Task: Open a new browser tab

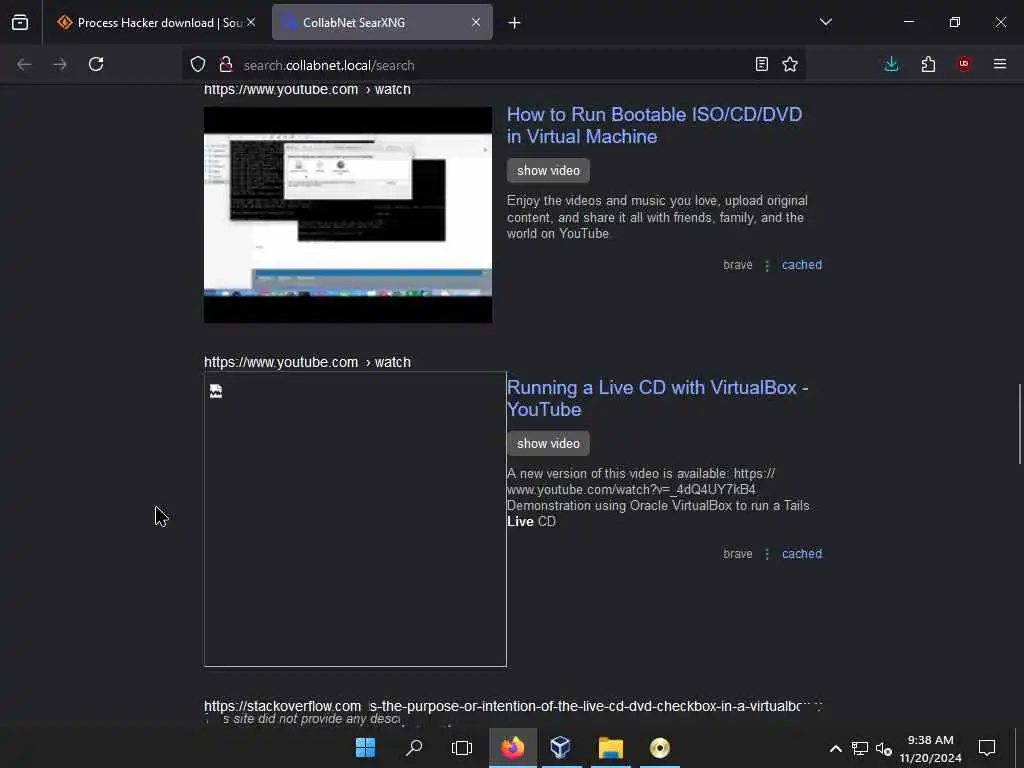Action: [x=515, y=23]
